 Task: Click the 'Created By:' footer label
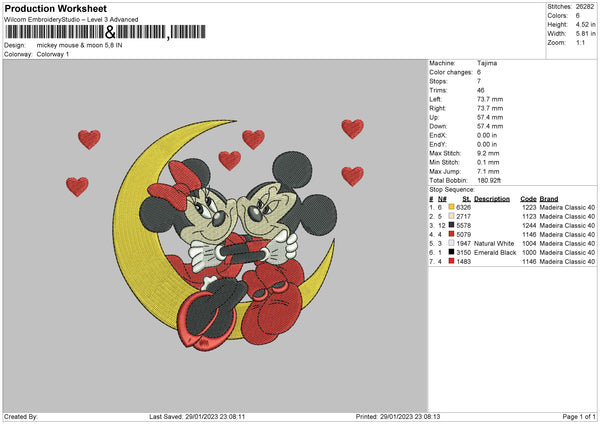[21, 416]
